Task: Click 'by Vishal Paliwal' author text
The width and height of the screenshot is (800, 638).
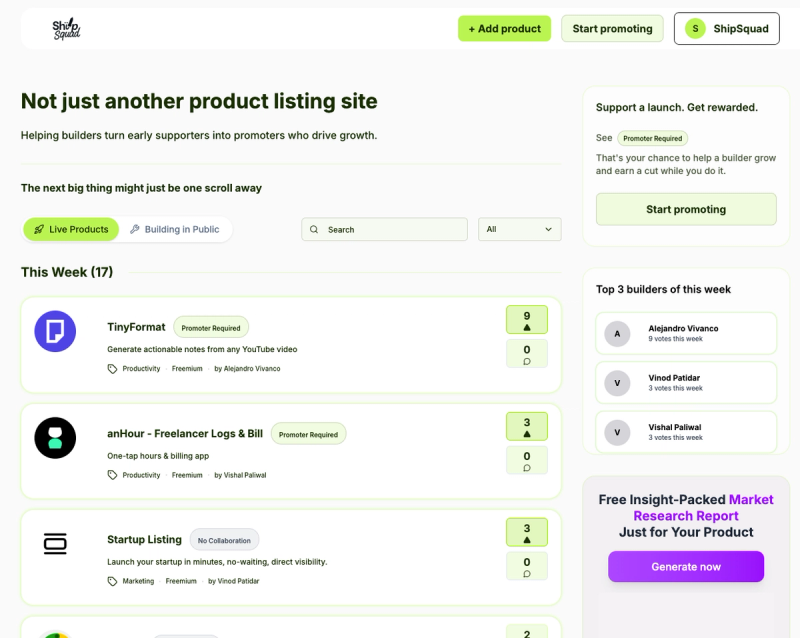Action: (240, 475)
